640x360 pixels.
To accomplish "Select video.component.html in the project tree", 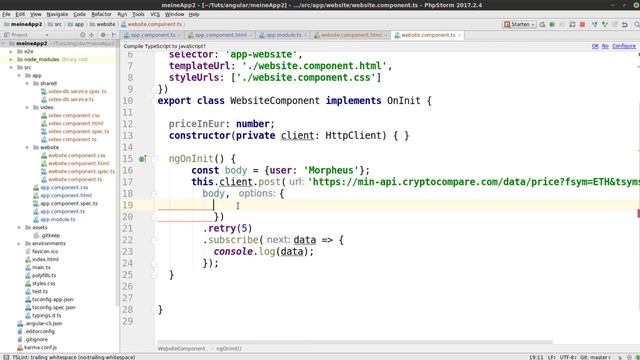I will coord(76,123).
